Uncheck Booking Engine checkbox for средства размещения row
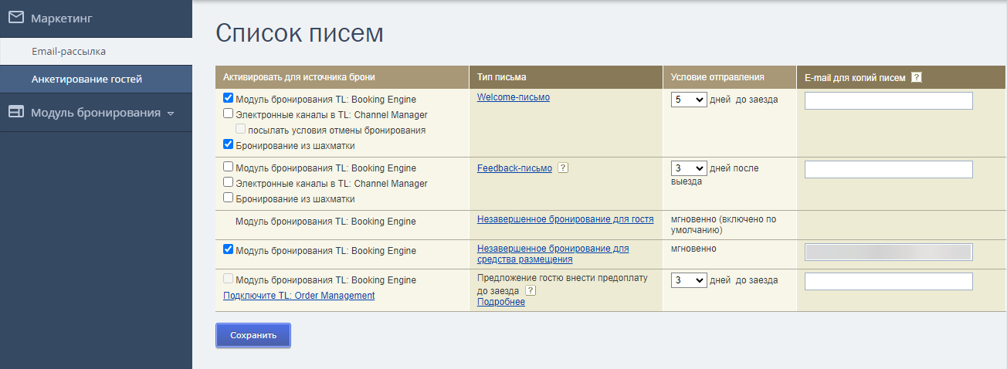 pos(228,250)
